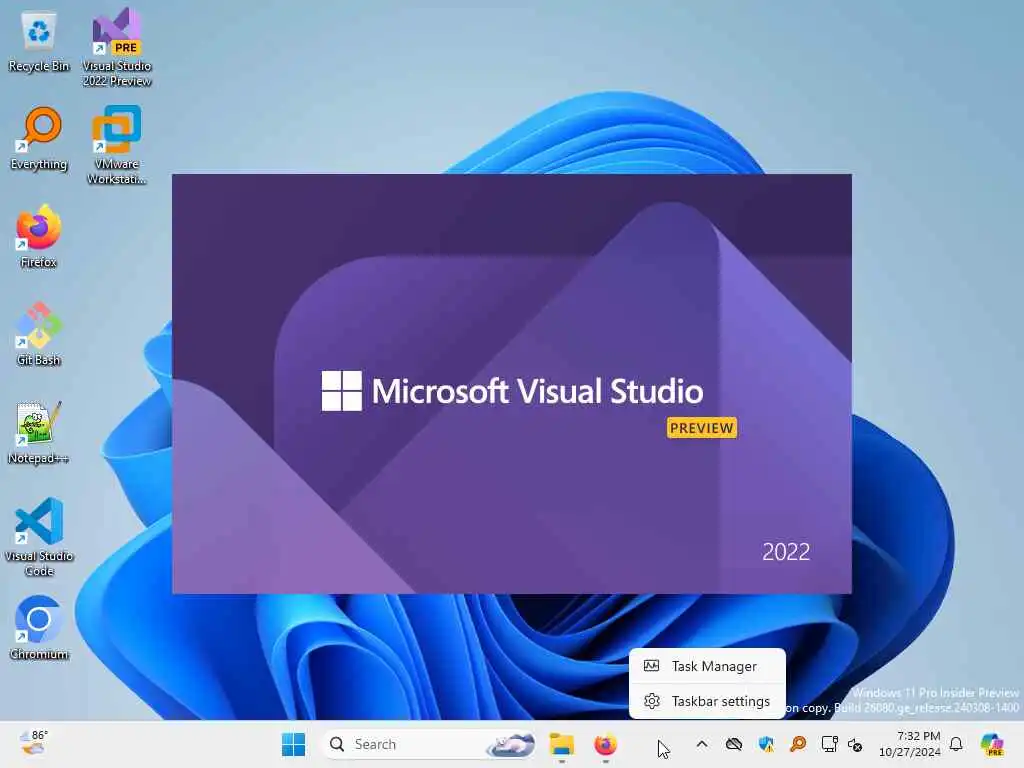Select the Chromium desktop shortcut

point(39,628)
